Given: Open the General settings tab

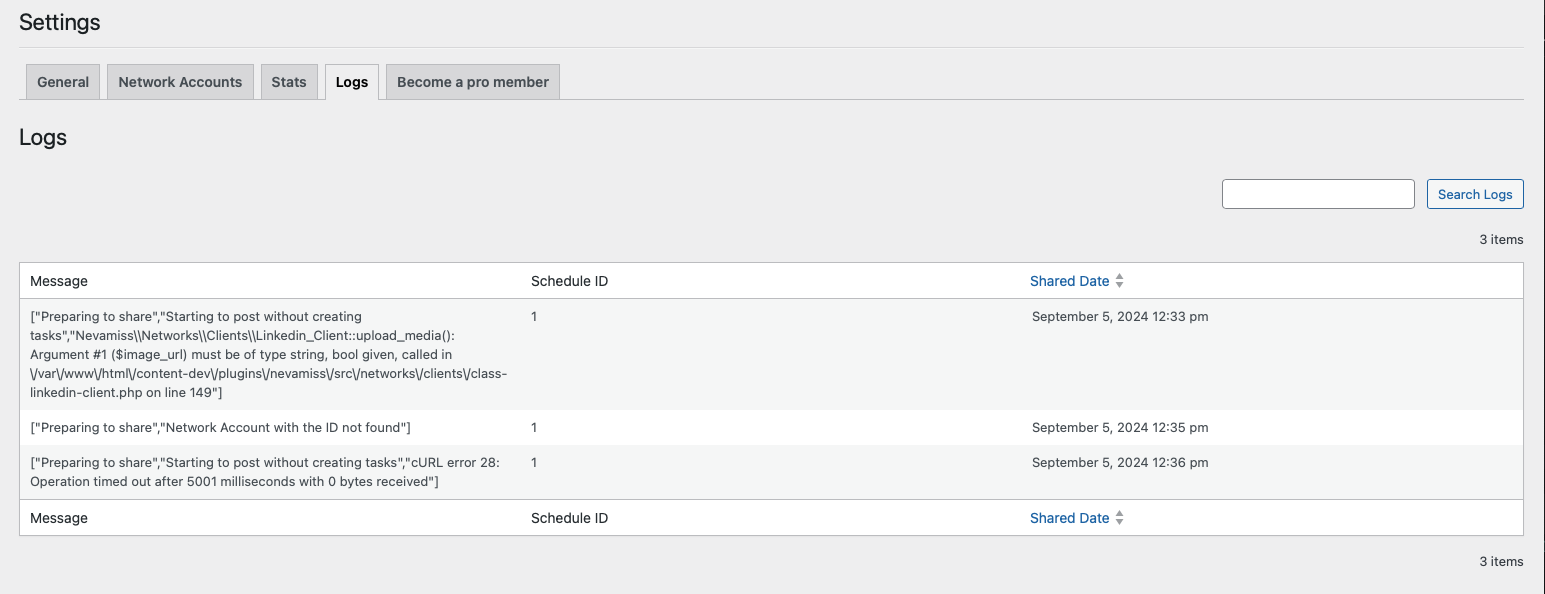Looking at the screenshot, I should [x=63, y=82].
